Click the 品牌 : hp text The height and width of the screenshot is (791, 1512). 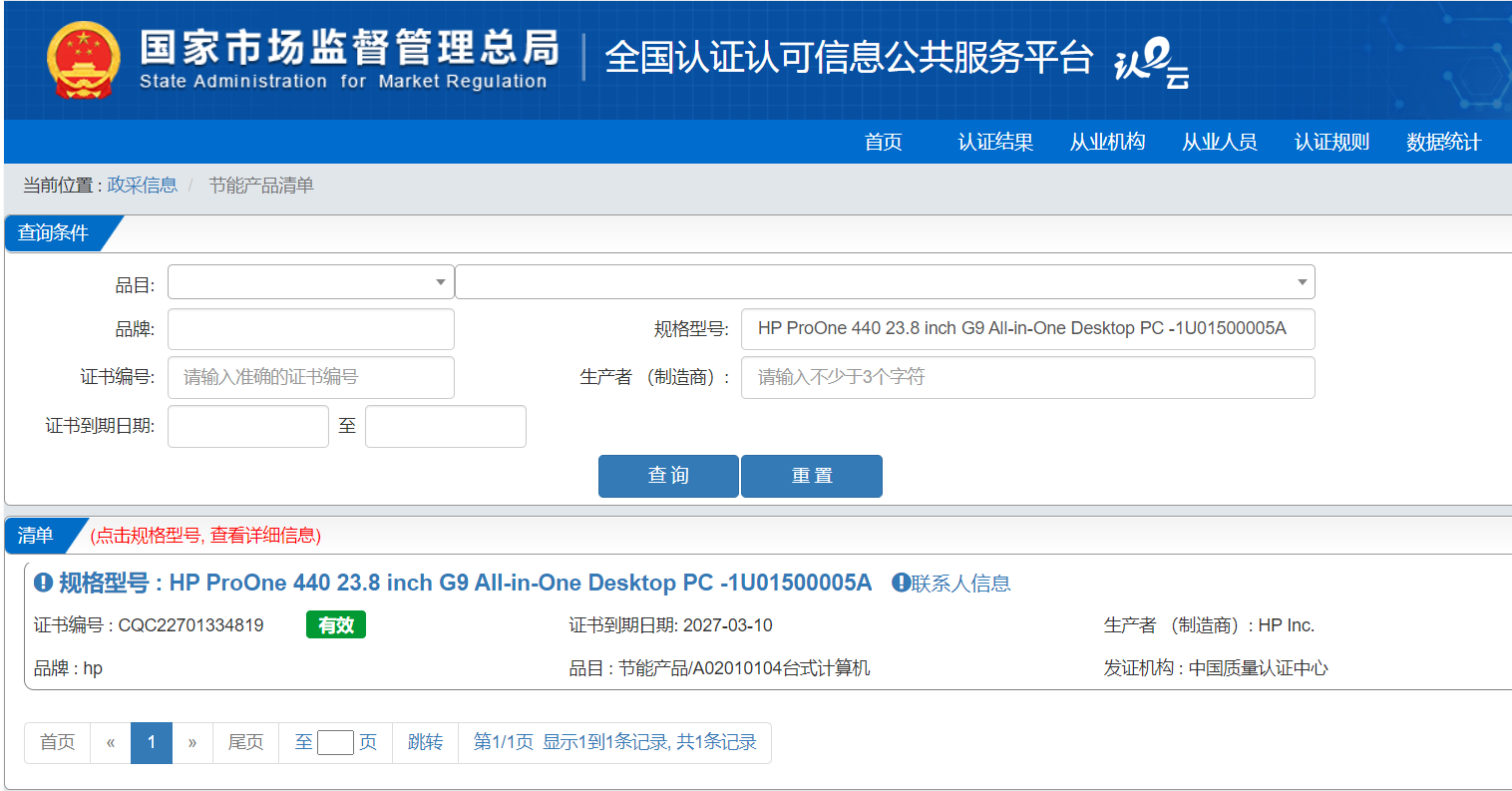(68, 668)
